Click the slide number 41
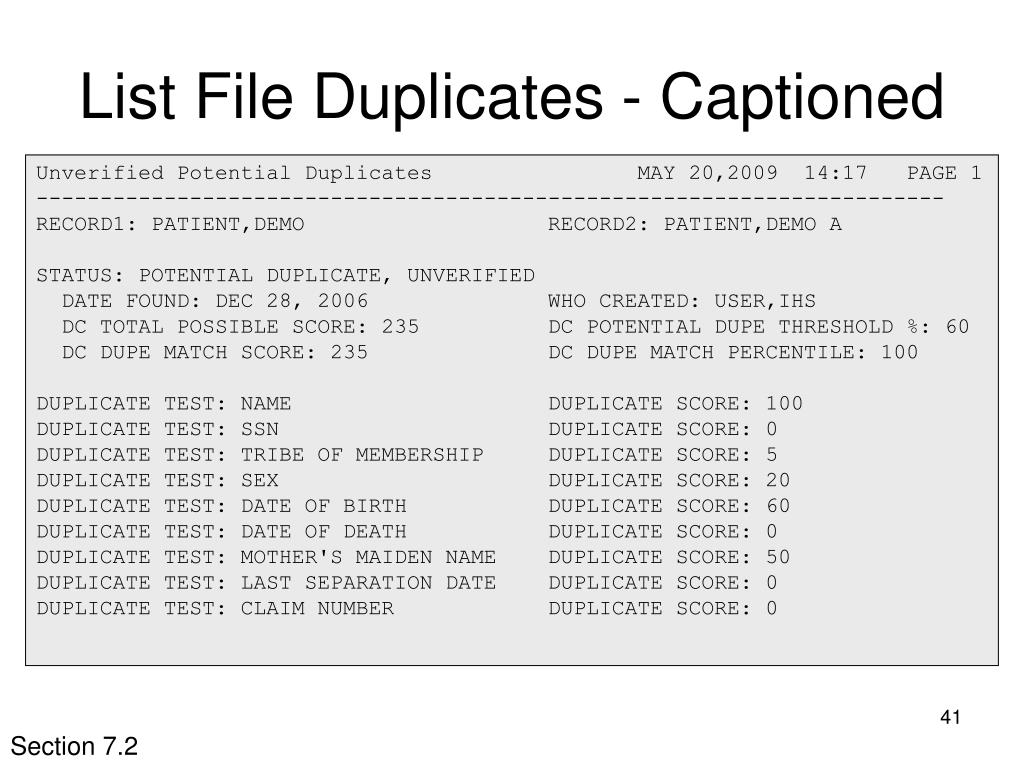 click(951, 717)
